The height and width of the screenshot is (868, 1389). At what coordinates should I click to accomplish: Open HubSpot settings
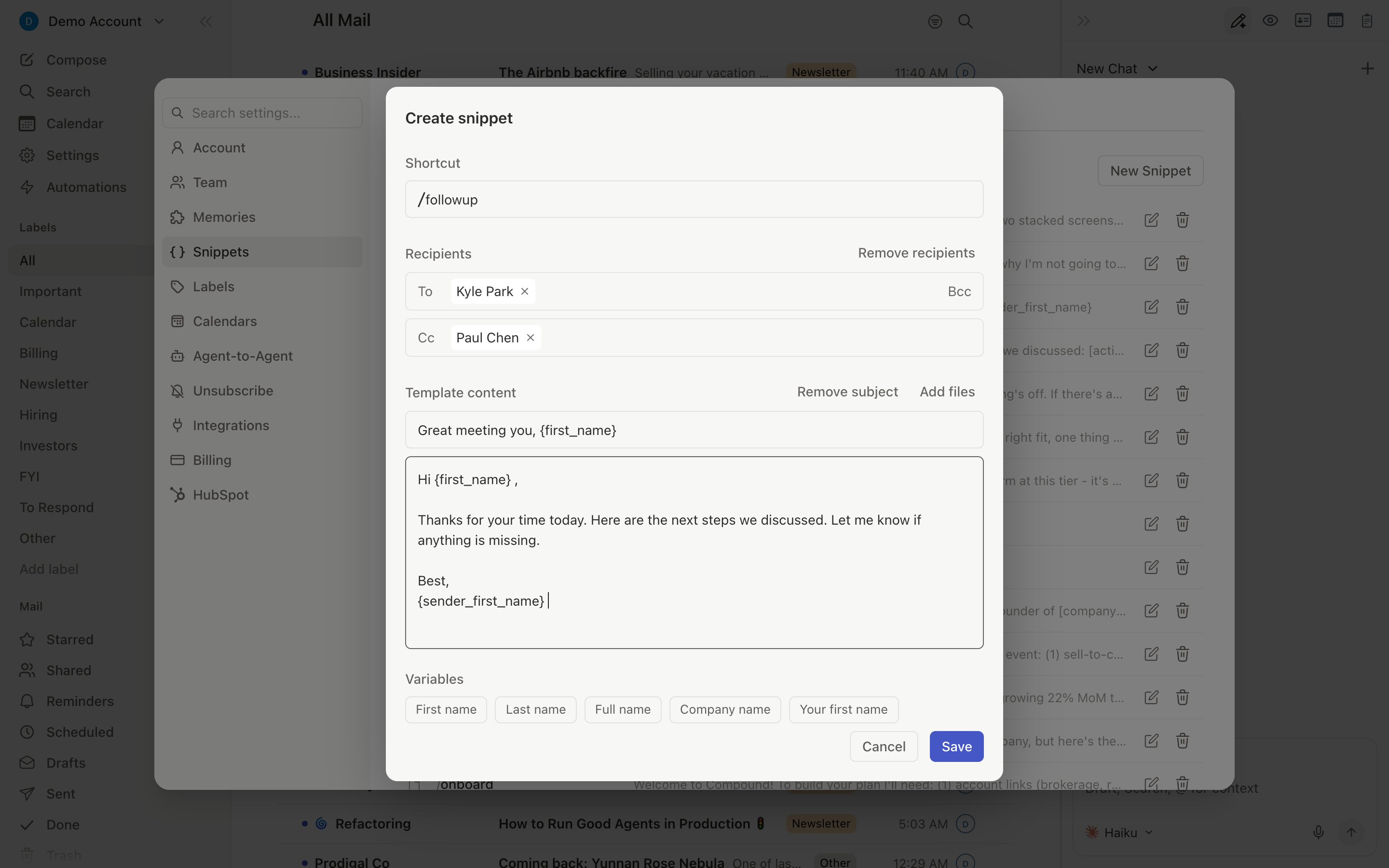(262, 495)
